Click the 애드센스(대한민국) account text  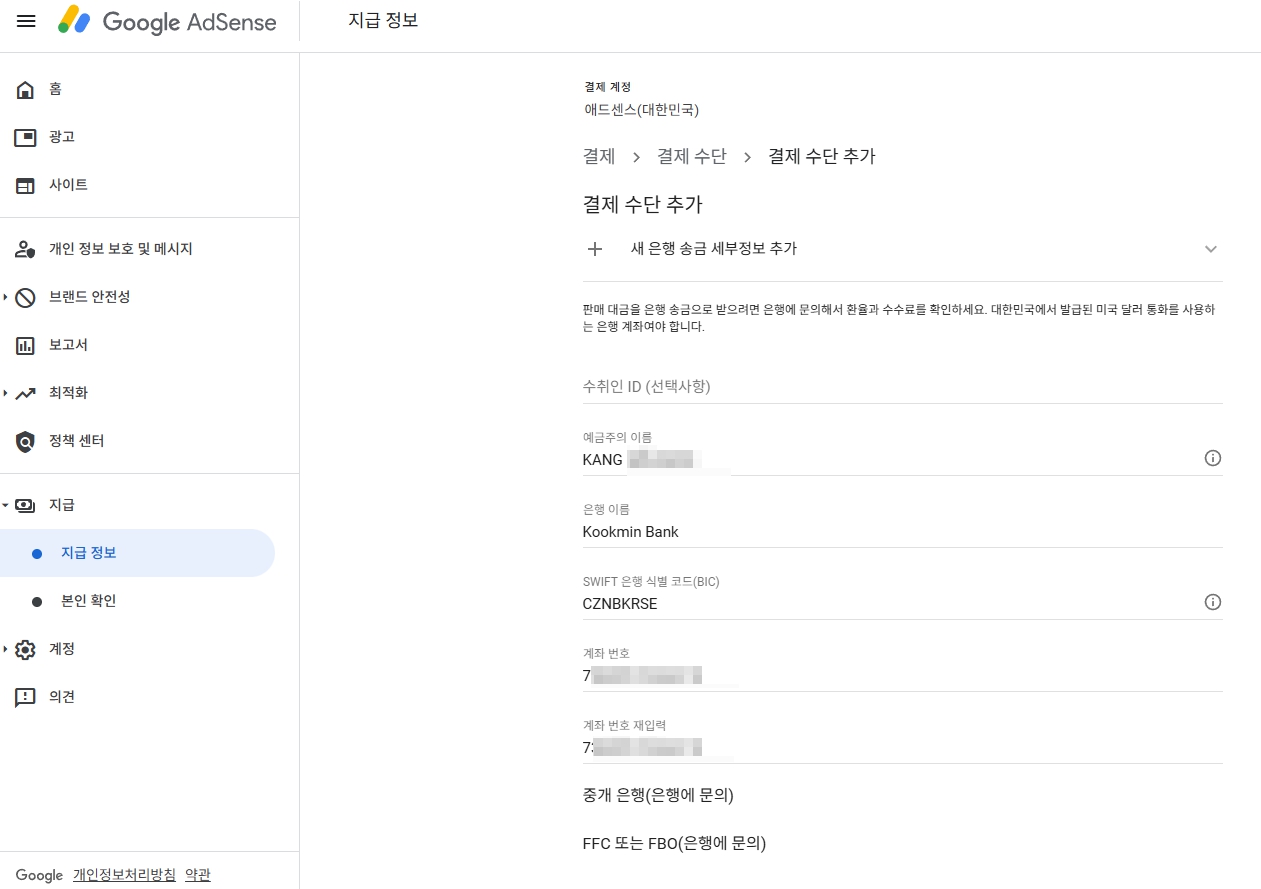(x=642, y=110)
